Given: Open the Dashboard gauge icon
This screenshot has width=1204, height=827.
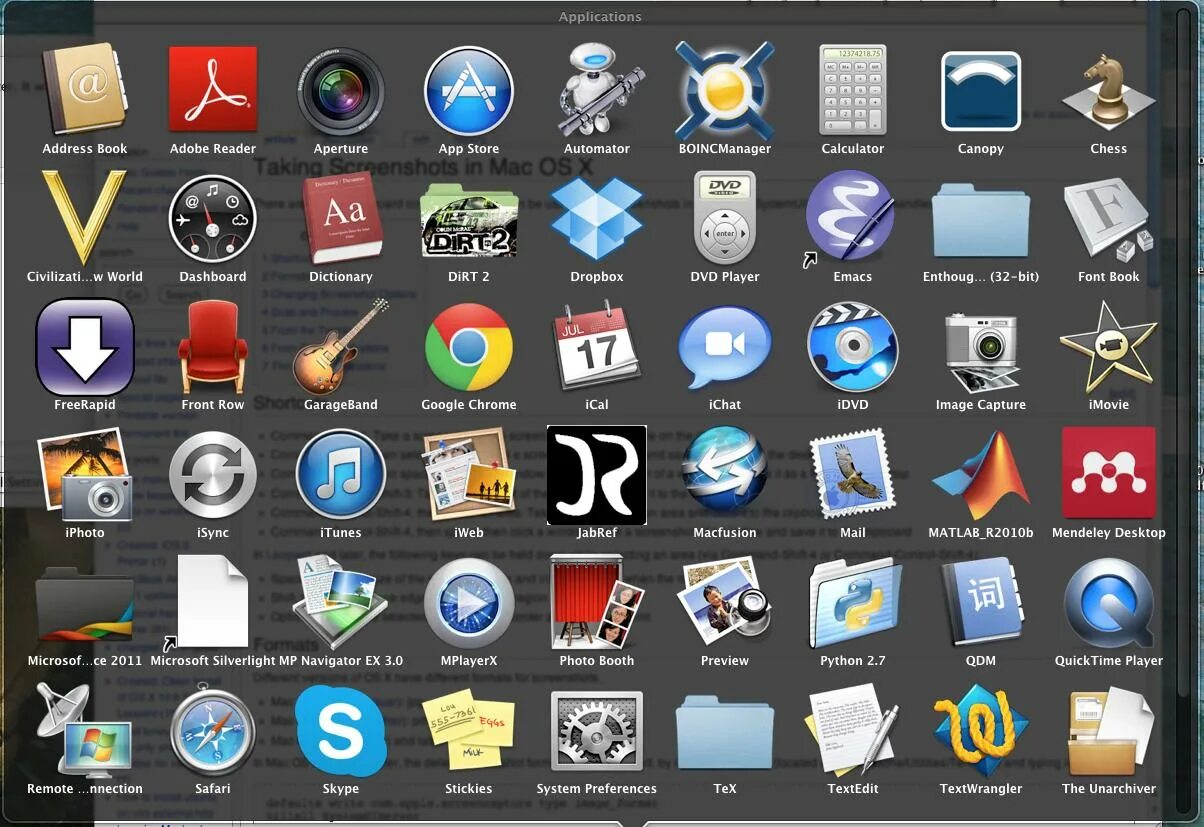Looking at the screenshot, I should (213, 219).
